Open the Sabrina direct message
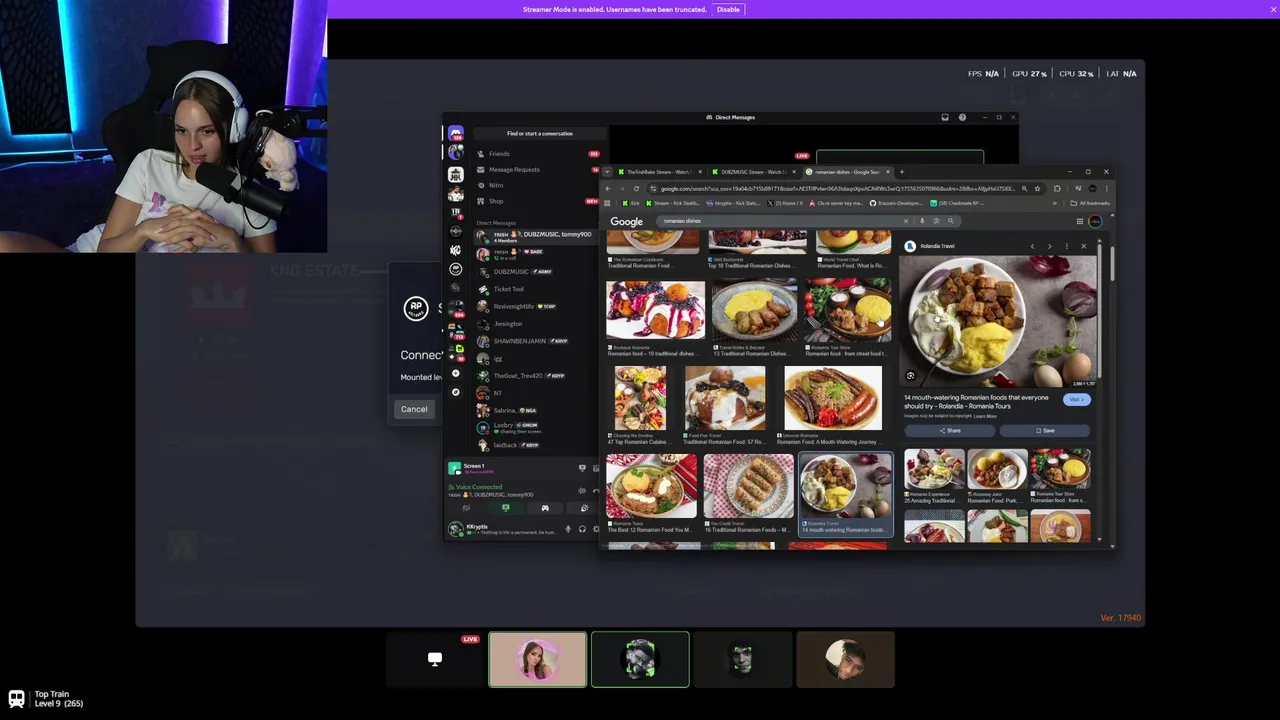1280x720 pixels. pyautogui.click(x=538, y=410)
